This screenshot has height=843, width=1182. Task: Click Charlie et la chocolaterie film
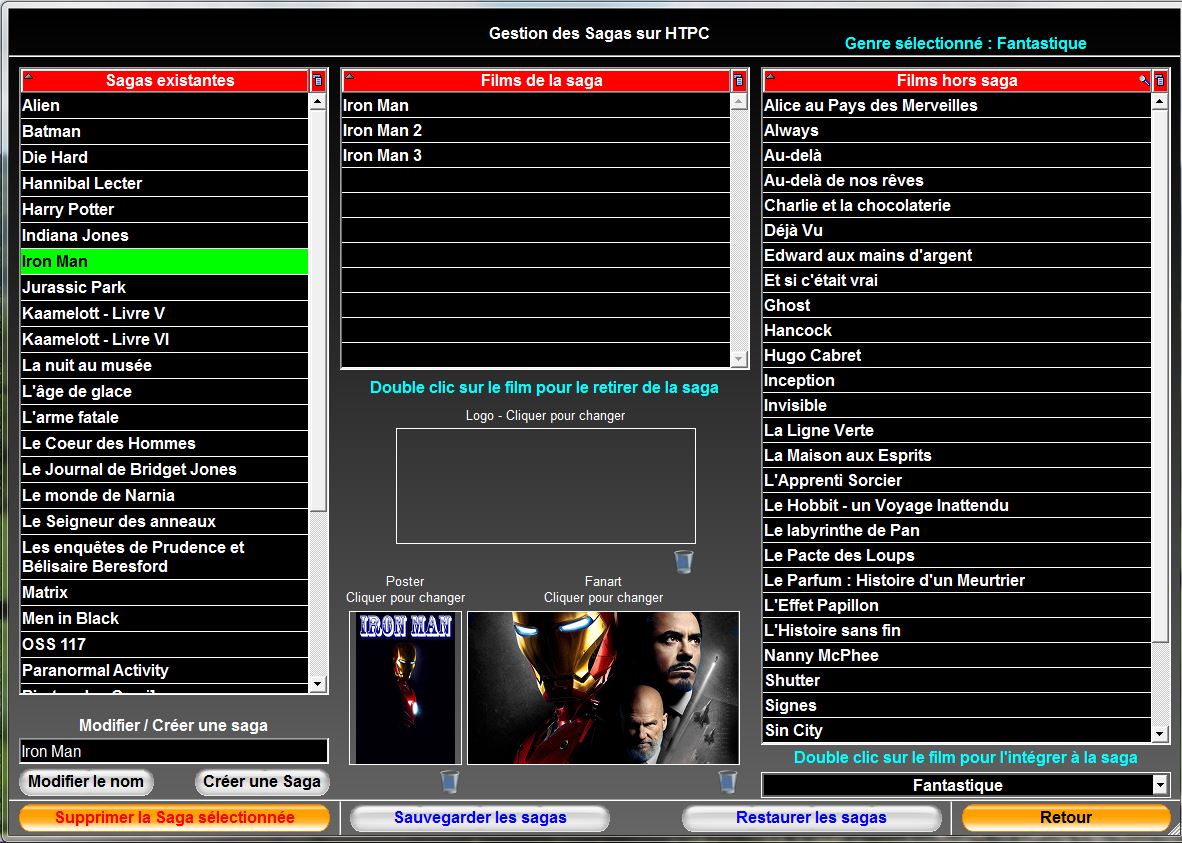pos(957,205)
